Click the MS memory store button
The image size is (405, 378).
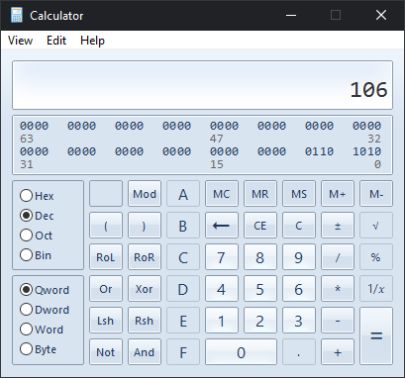point(299,194)
